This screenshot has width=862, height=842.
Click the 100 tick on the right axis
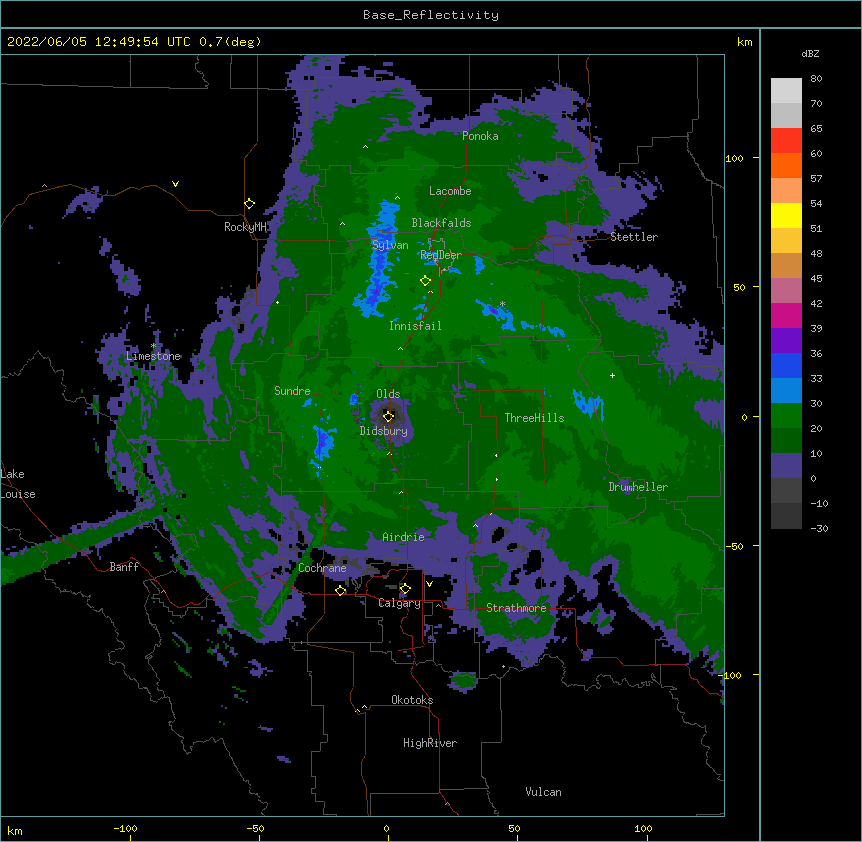[x=734, y=158]
